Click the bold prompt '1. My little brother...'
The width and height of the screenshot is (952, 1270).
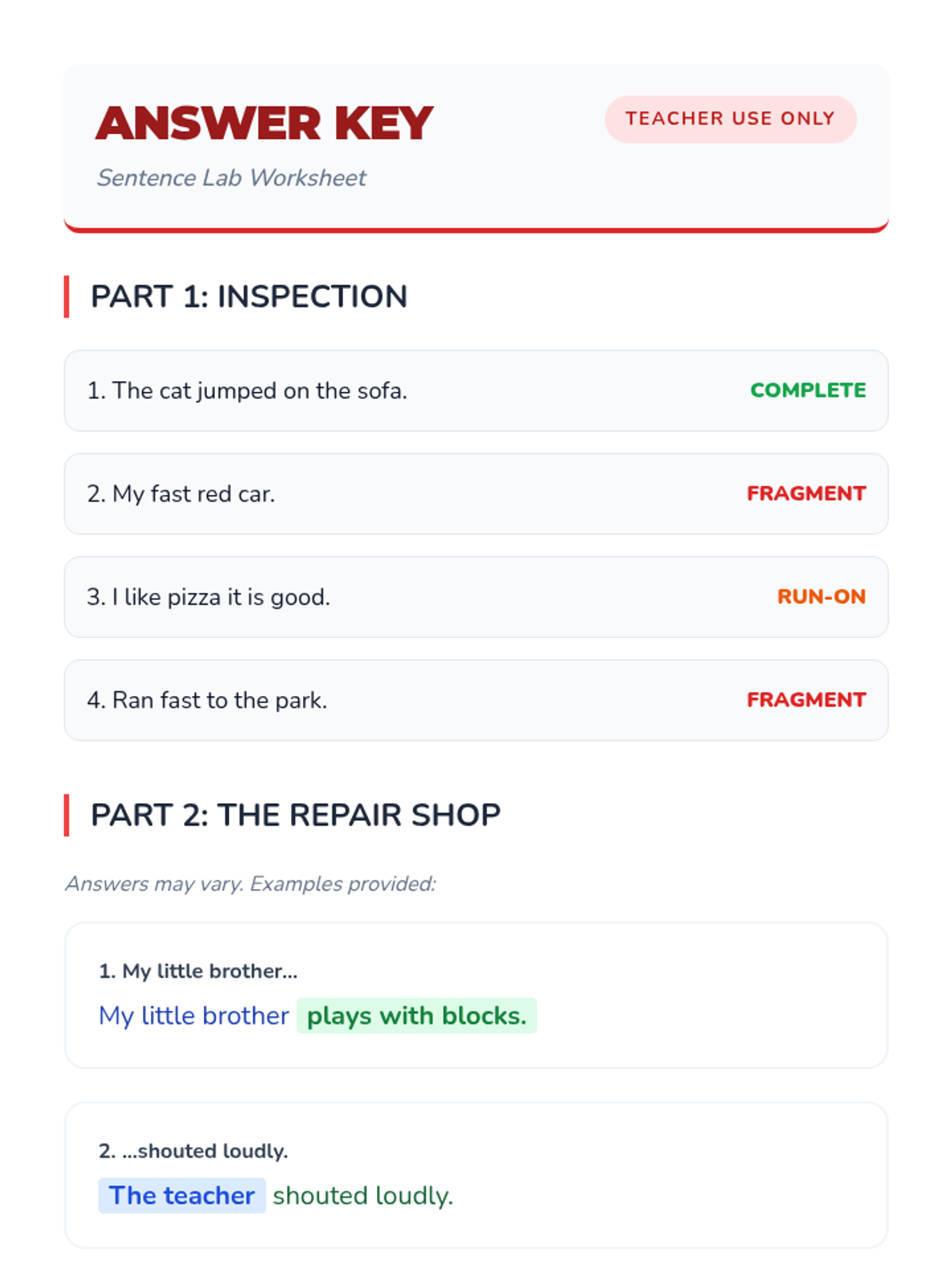pyautogui.click(x=198, y=971)
